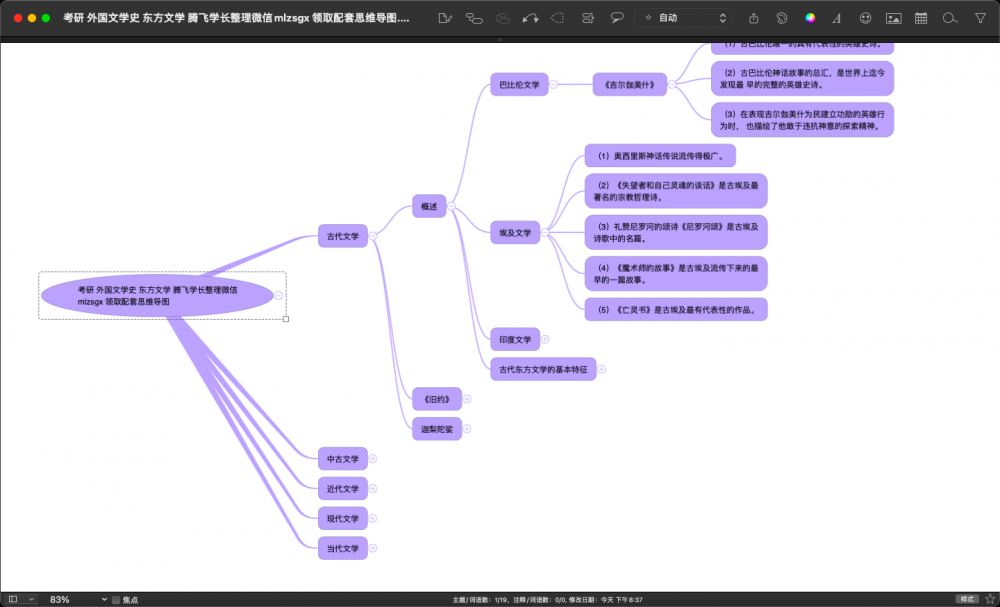
Task: Insert a relationship arrow between topics
Action: tap(530, 18)
